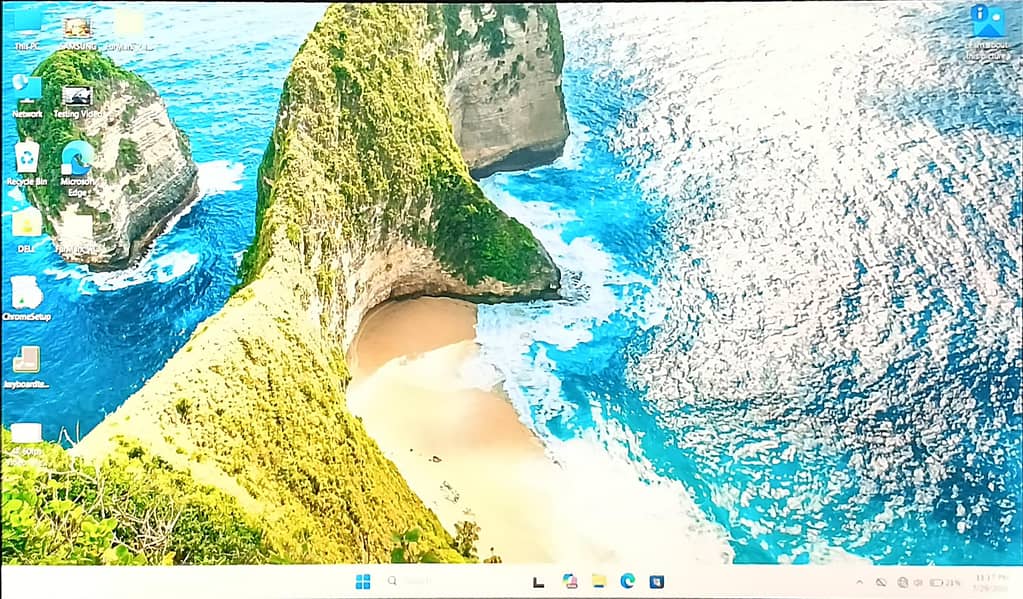Select the ChromeSetup installer icon

(x=27, y=299)
